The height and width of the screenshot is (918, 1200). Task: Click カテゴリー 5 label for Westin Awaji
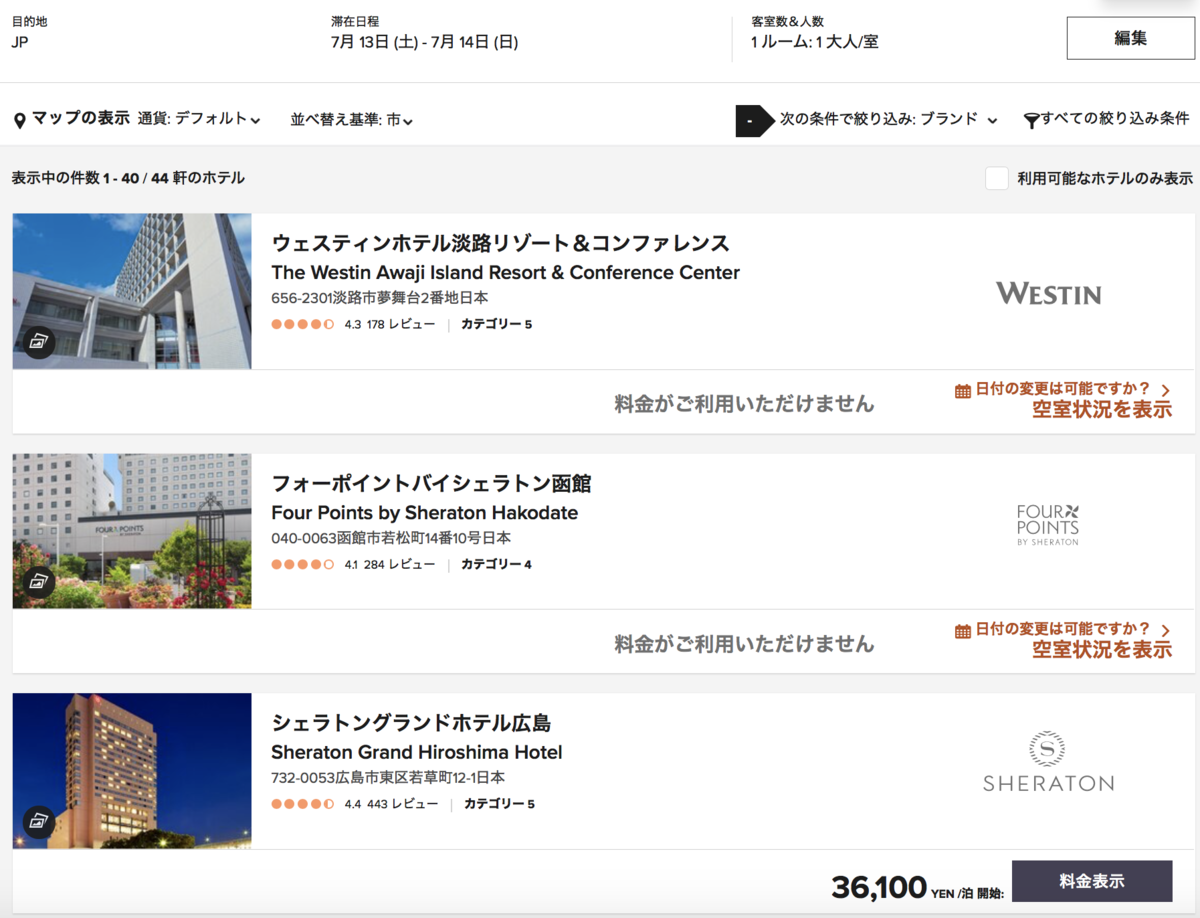click(x=497, y=325)
